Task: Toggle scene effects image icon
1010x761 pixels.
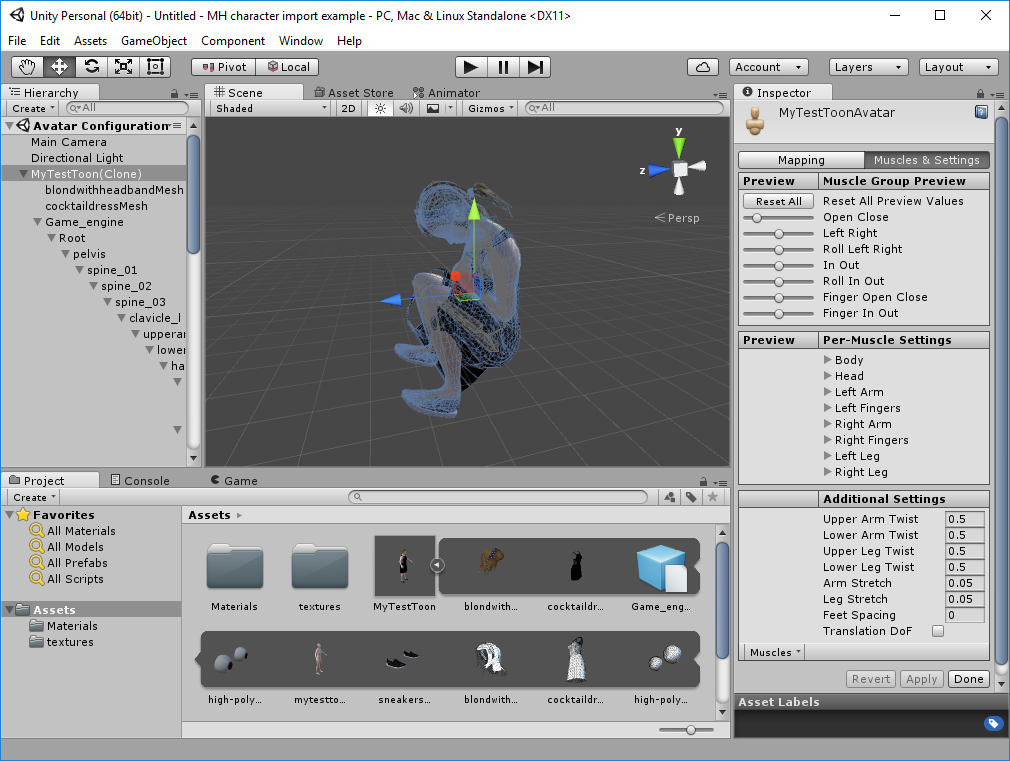Action: 433,108
